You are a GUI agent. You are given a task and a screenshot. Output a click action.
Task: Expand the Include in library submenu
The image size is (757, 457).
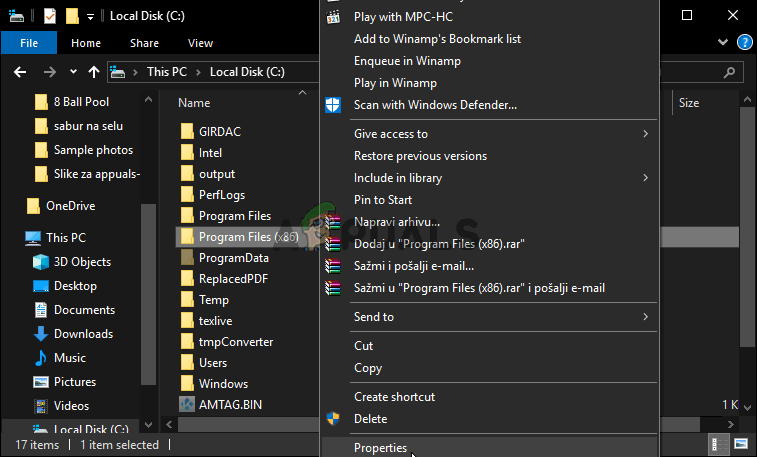pyautogui.click(x=645, y=178)
